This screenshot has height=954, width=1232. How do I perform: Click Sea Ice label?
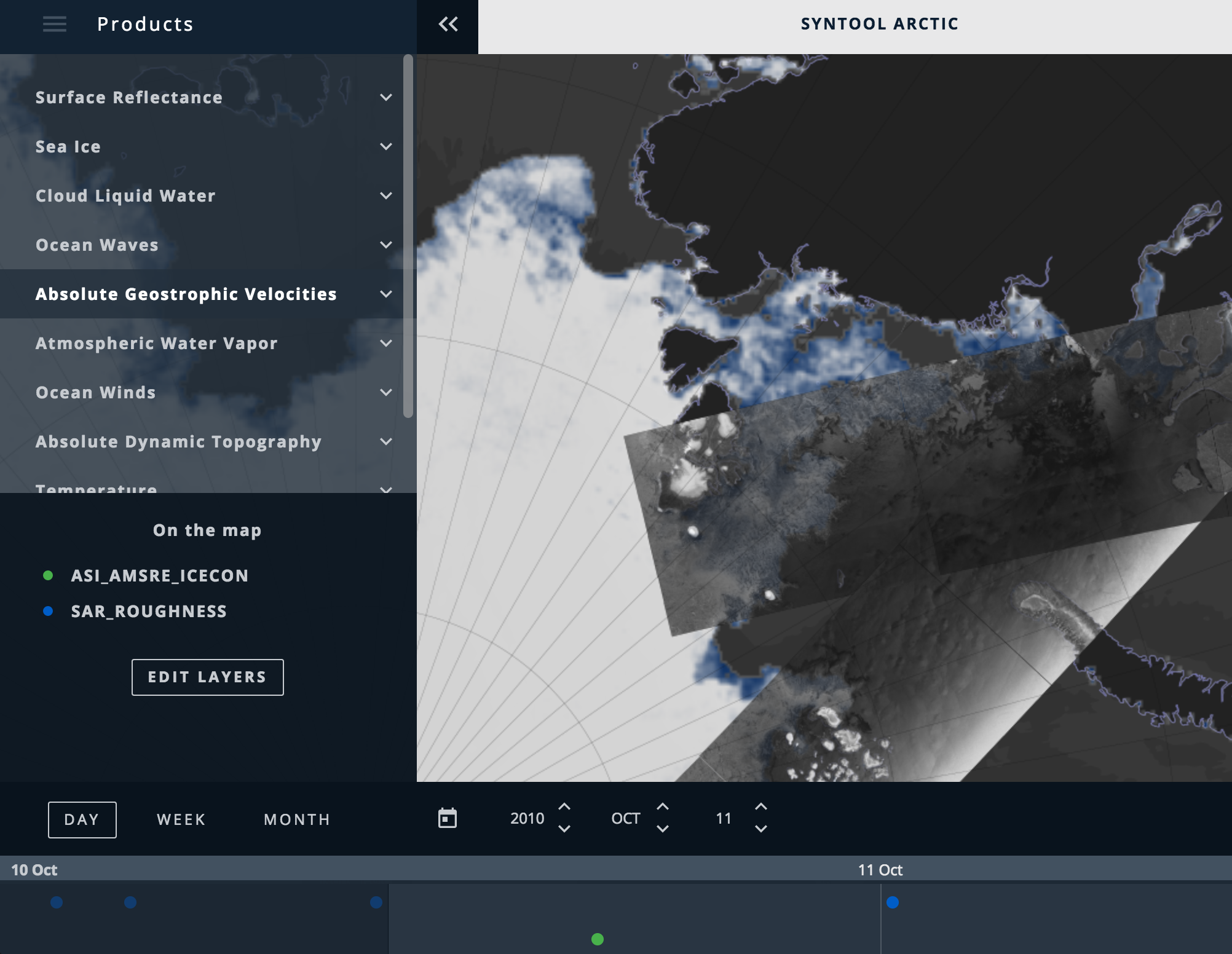tap(68, 146)
